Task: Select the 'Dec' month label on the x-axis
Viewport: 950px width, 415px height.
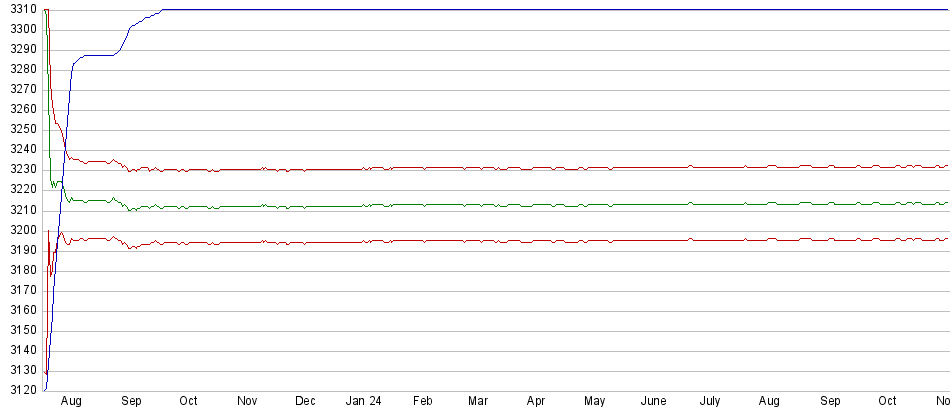Action: coord(304,401)
